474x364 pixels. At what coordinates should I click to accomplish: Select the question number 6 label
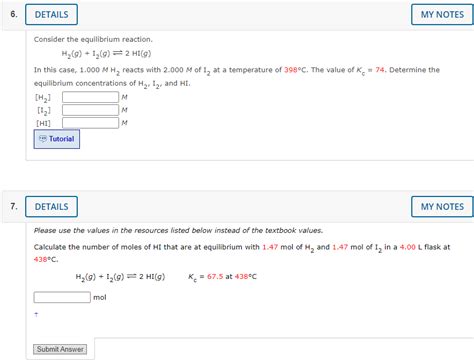[14, 14]
